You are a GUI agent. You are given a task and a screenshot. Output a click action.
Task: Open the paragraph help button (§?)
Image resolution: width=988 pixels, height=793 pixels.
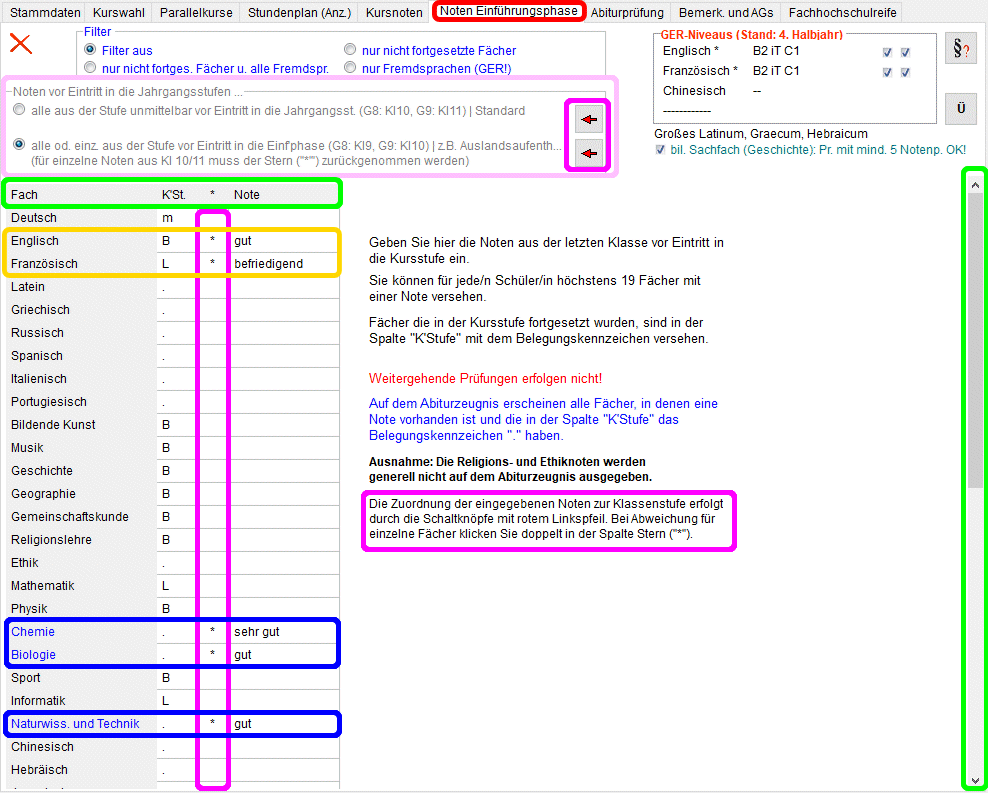(960, 50)
